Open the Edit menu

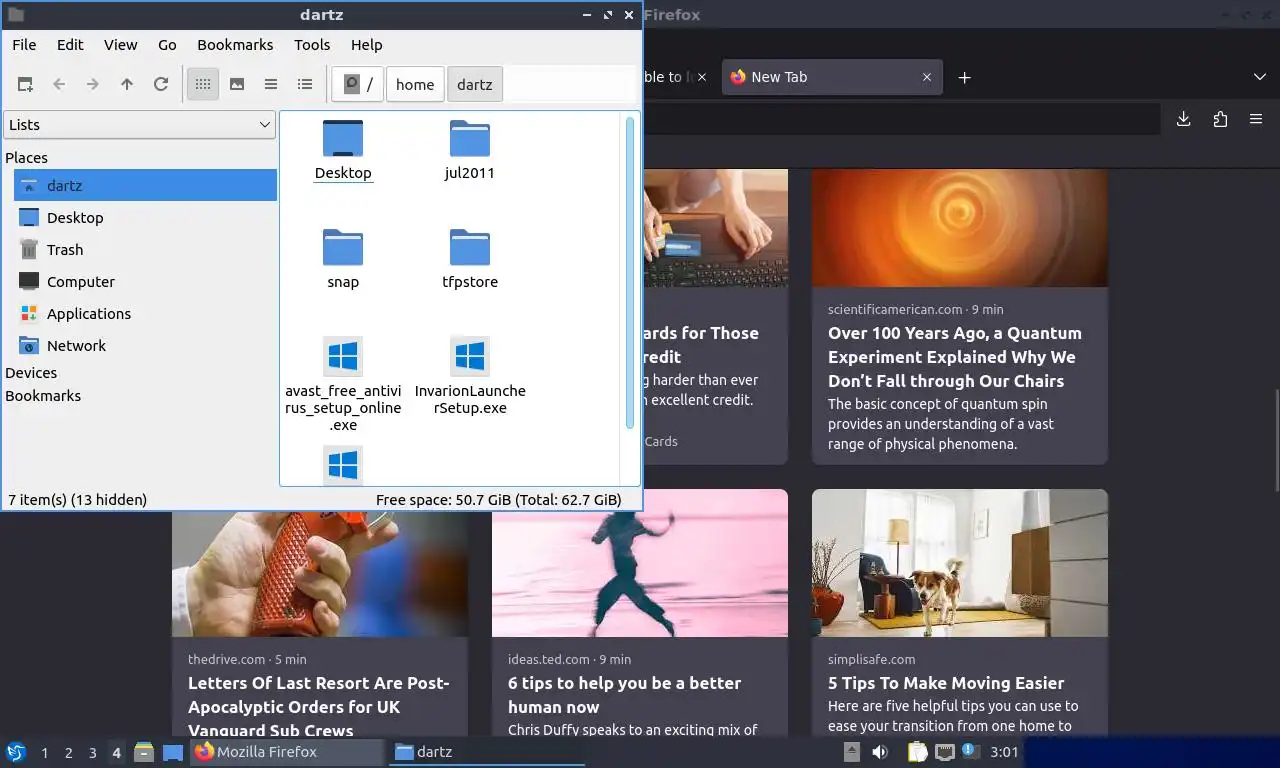(70, 45)
